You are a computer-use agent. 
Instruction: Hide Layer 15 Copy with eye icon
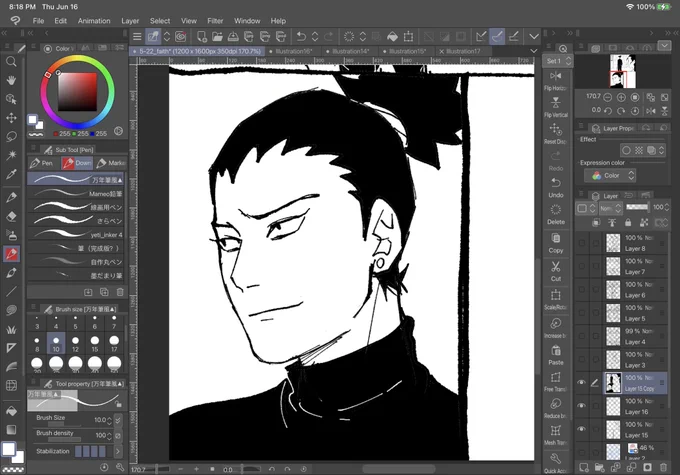coord(582,382)
